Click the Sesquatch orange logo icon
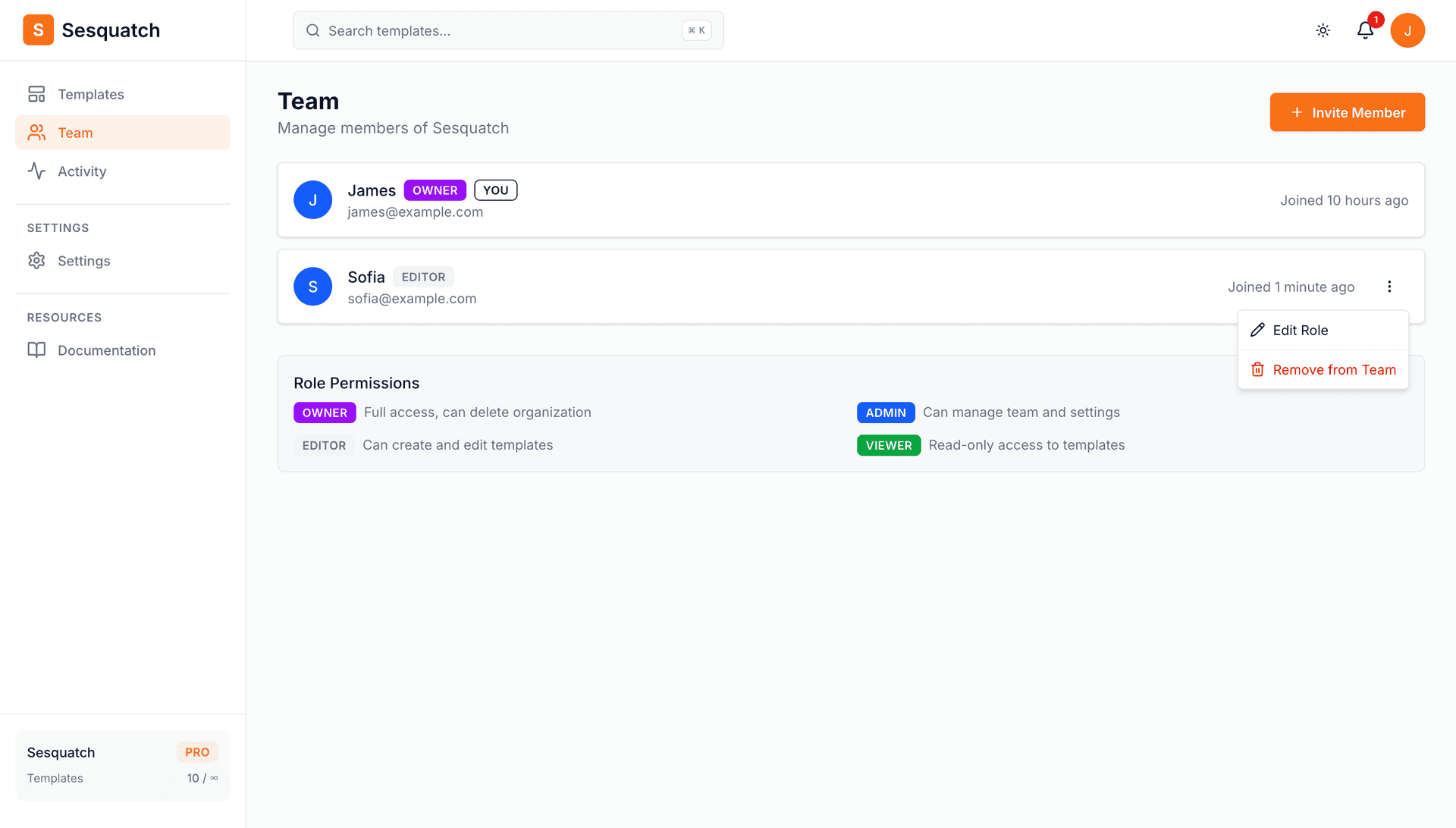Image resolution: width=1456 pixels, height=828 pixels. click(x=38, y=30)
